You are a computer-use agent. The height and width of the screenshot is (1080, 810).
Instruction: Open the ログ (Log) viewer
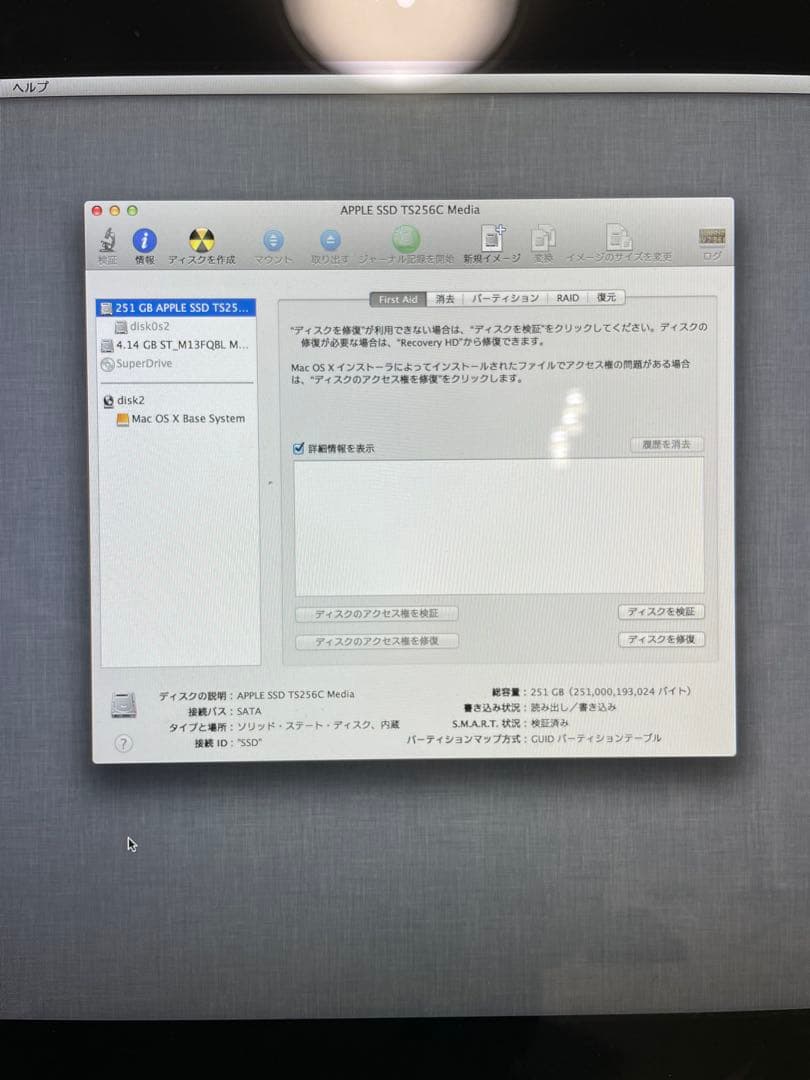click(x=712, y=240)
